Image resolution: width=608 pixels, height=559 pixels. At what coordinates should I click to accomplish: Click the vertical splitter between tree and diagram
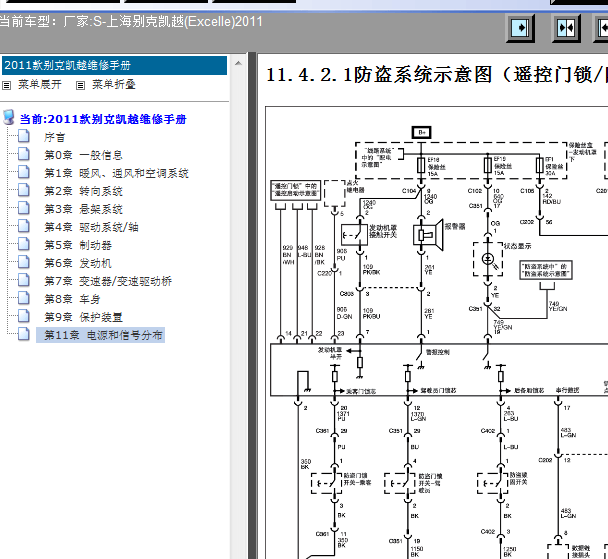252,305
